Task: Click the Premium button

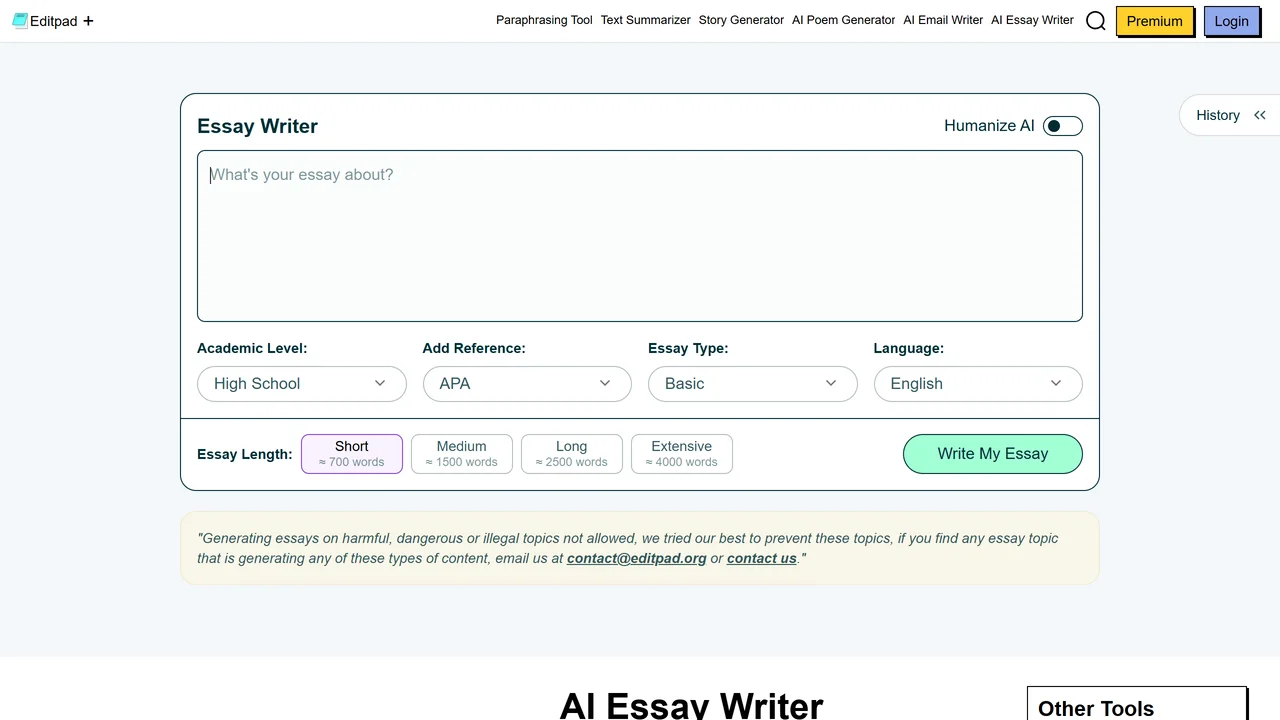Action: pyautogui.click(x=1155, y=21)
